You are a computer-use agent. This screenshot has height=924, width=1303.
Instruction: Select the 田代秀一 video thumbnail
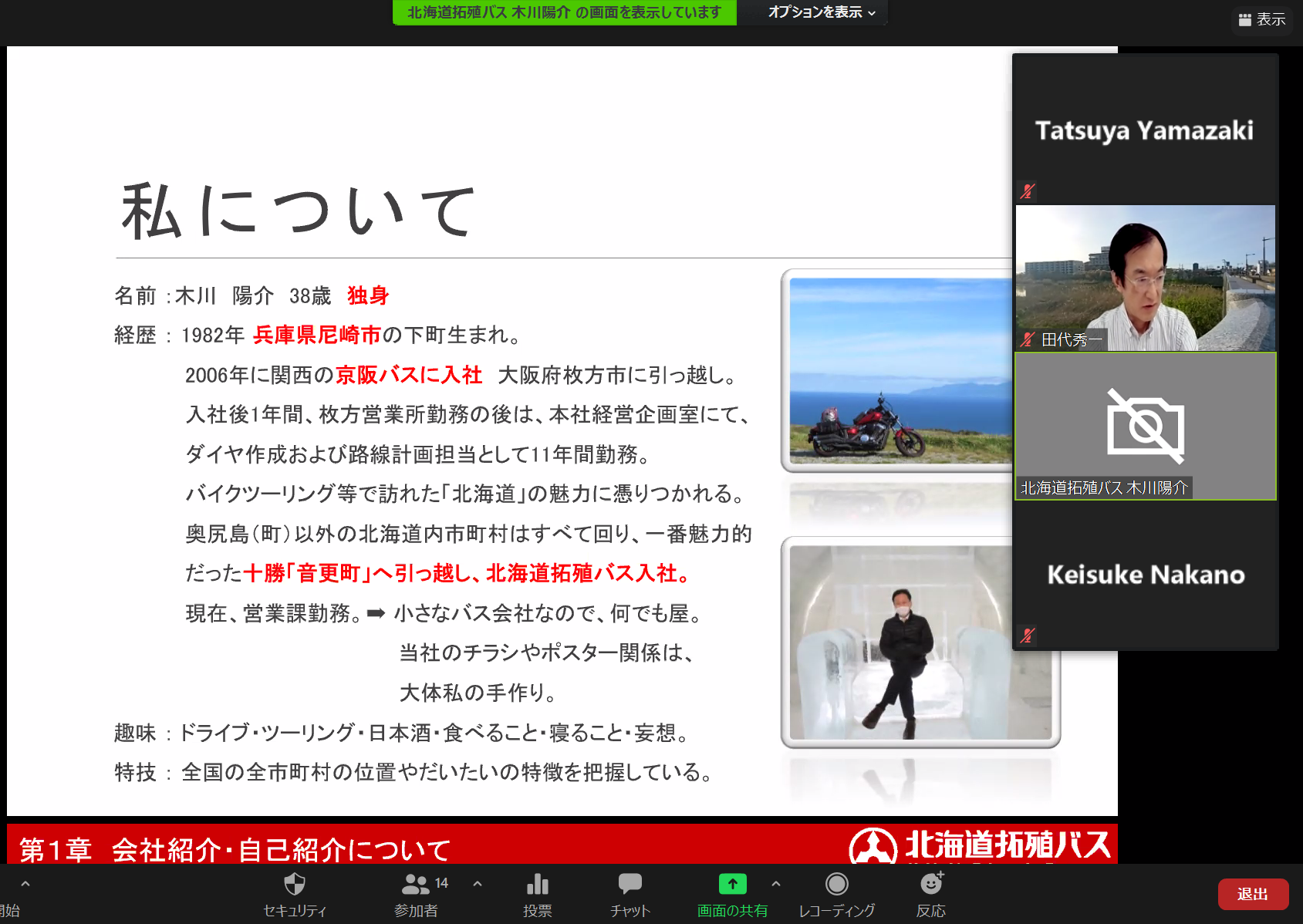1145,278
